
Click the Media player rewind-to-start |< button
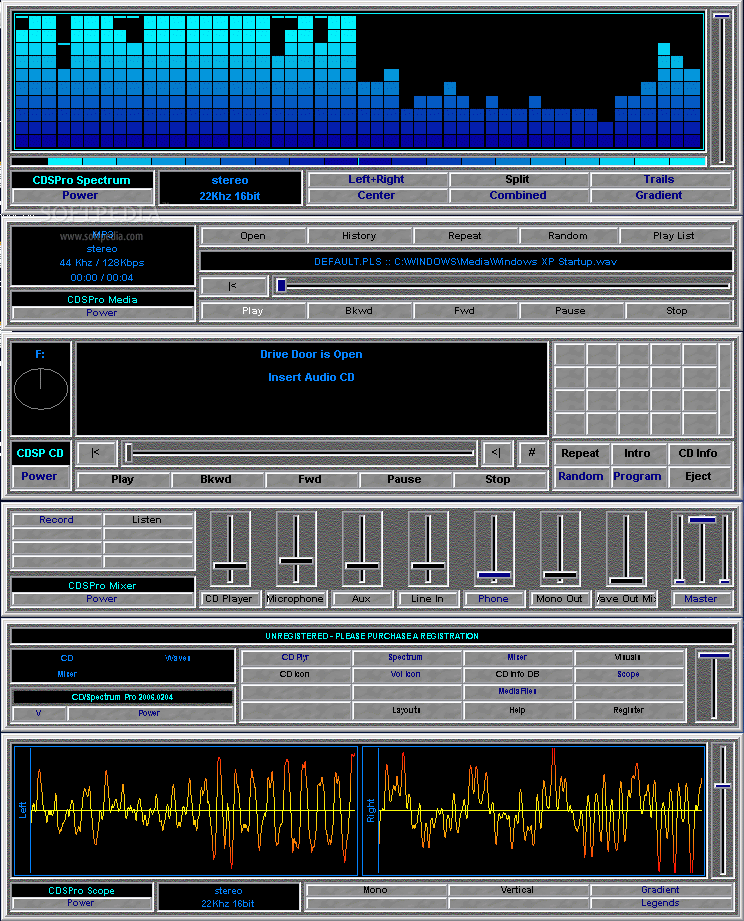point(234,286)
